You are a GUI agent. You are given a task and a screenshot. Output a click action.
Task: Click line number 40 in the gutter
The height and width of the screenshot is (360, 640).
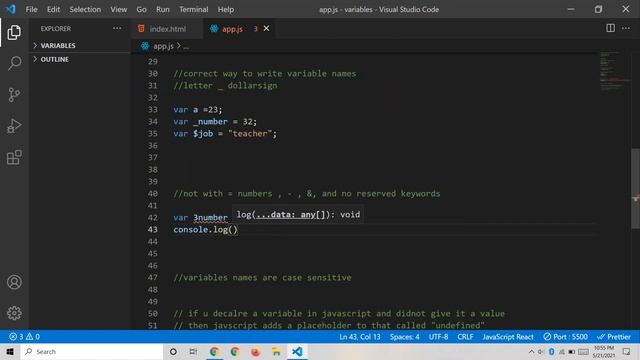153,193
